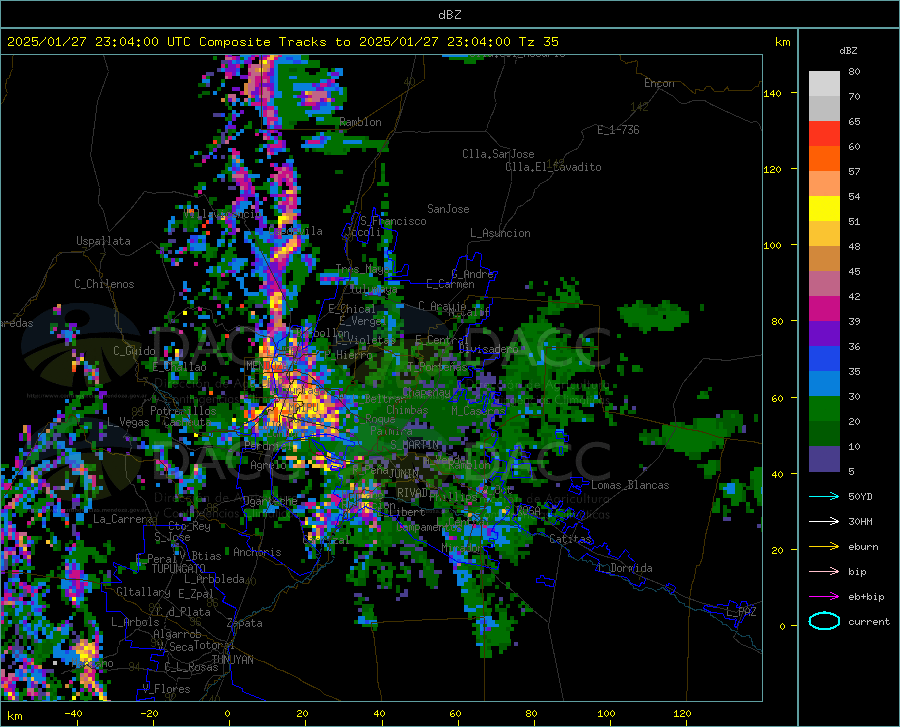This screenshot has height=727, width=900.
Task: Click the 'Anchoris' map label
Action: click(x=257, y=552)
